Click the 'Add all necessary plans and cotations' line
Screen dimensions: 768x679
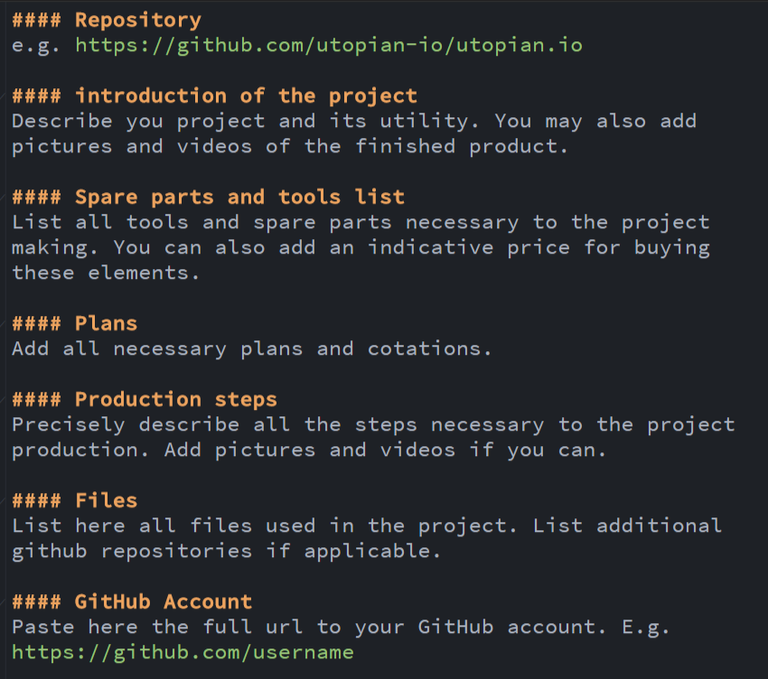pos(251,348)
